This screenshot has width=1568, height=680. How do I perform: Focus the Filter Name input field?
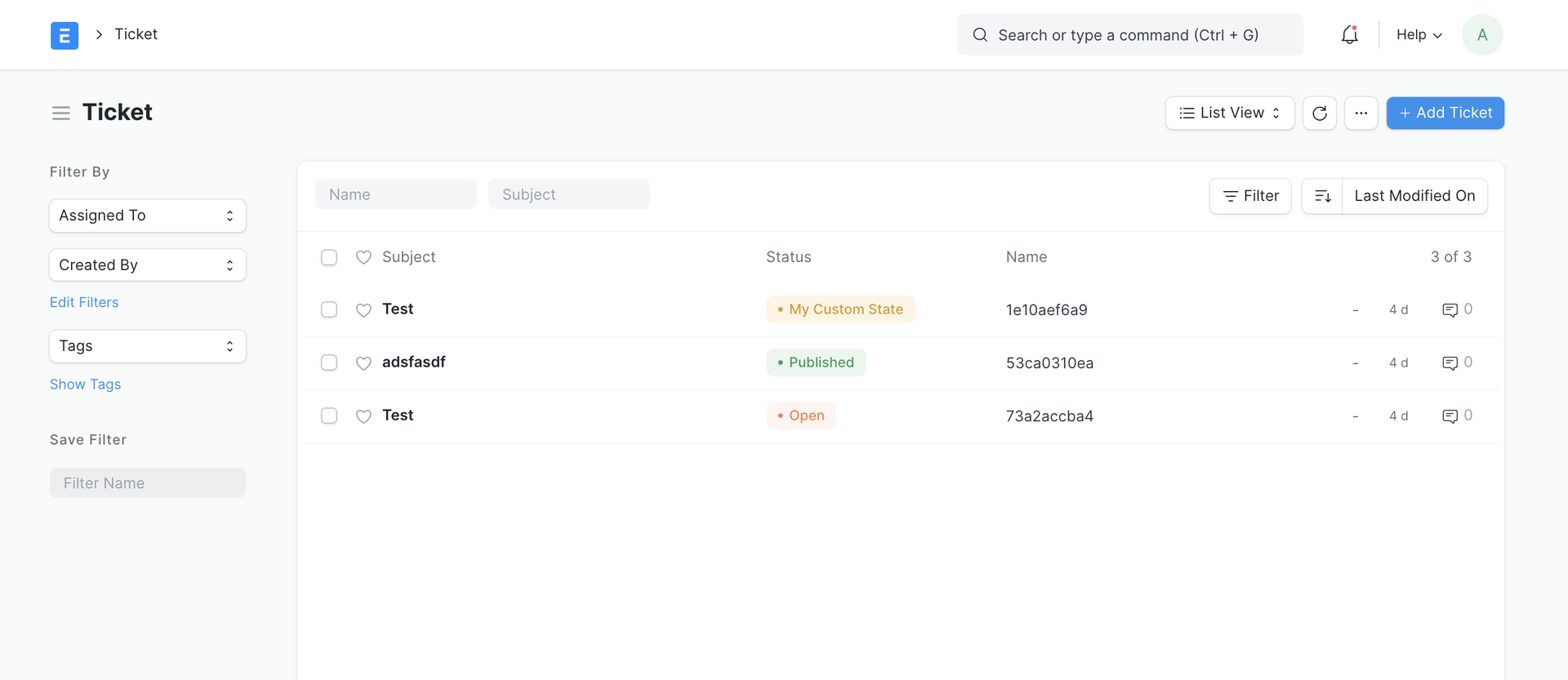point(148,483)
